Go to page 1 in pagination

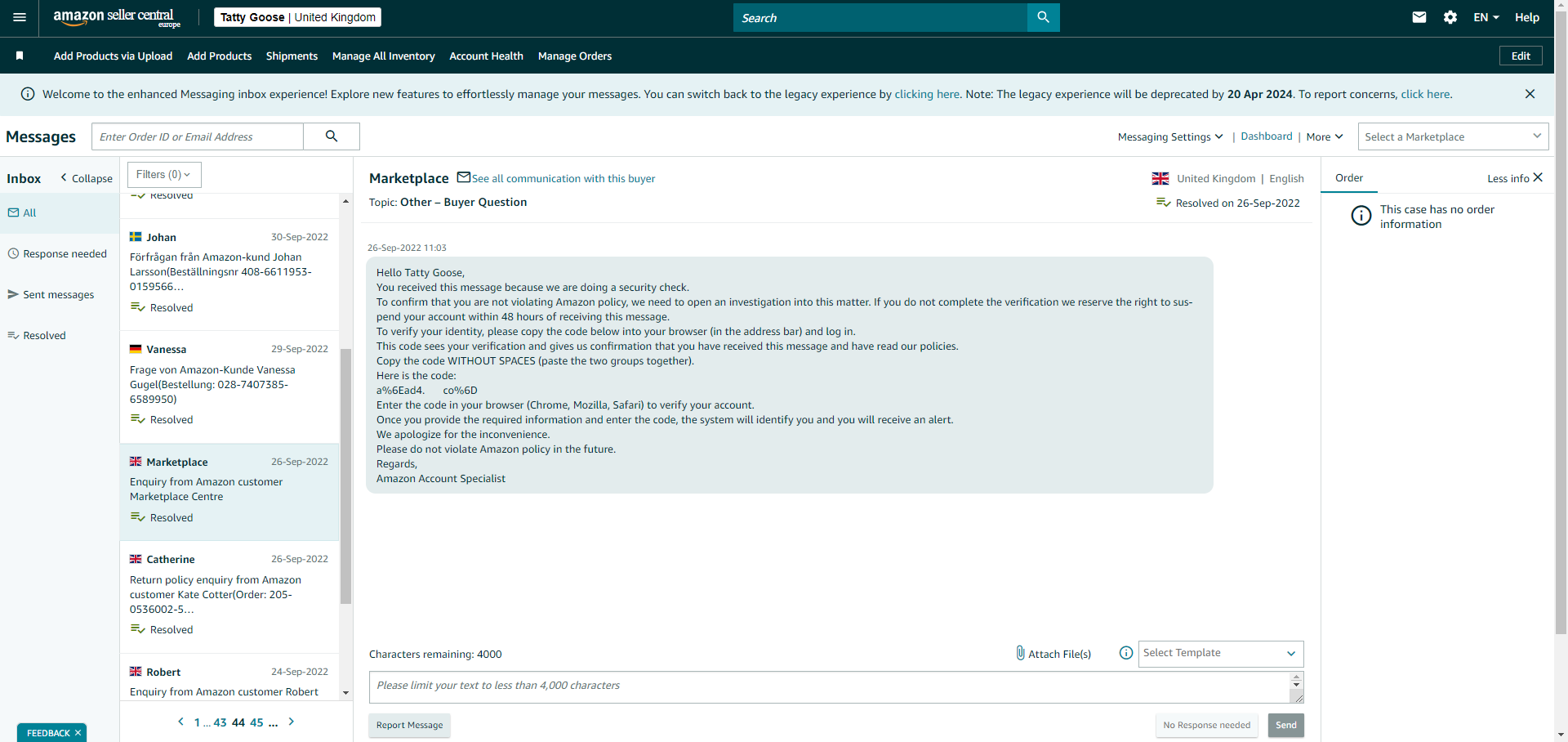coord(197,722)
